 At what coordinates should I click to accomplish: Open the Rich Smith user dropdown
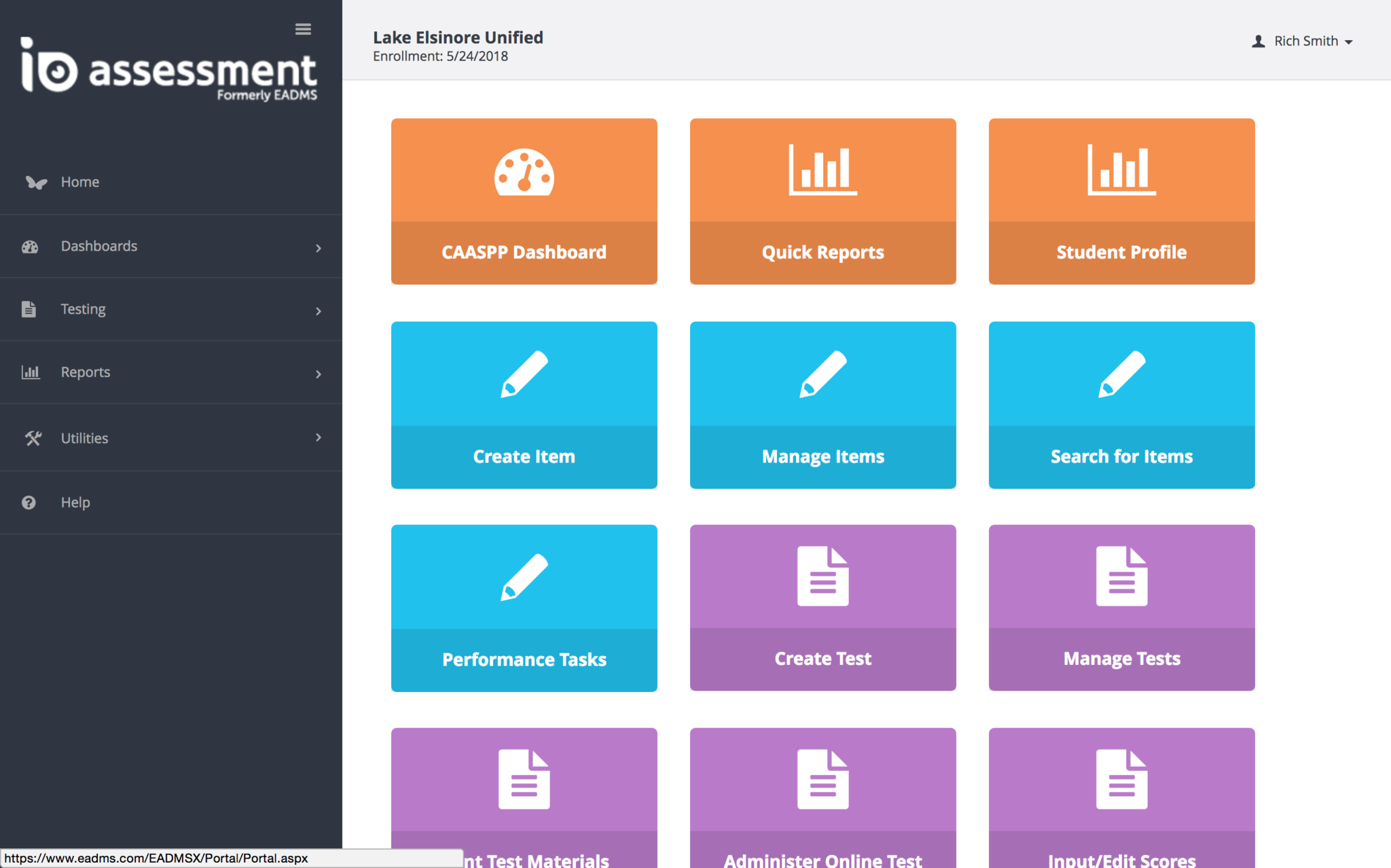[1303, 41]
